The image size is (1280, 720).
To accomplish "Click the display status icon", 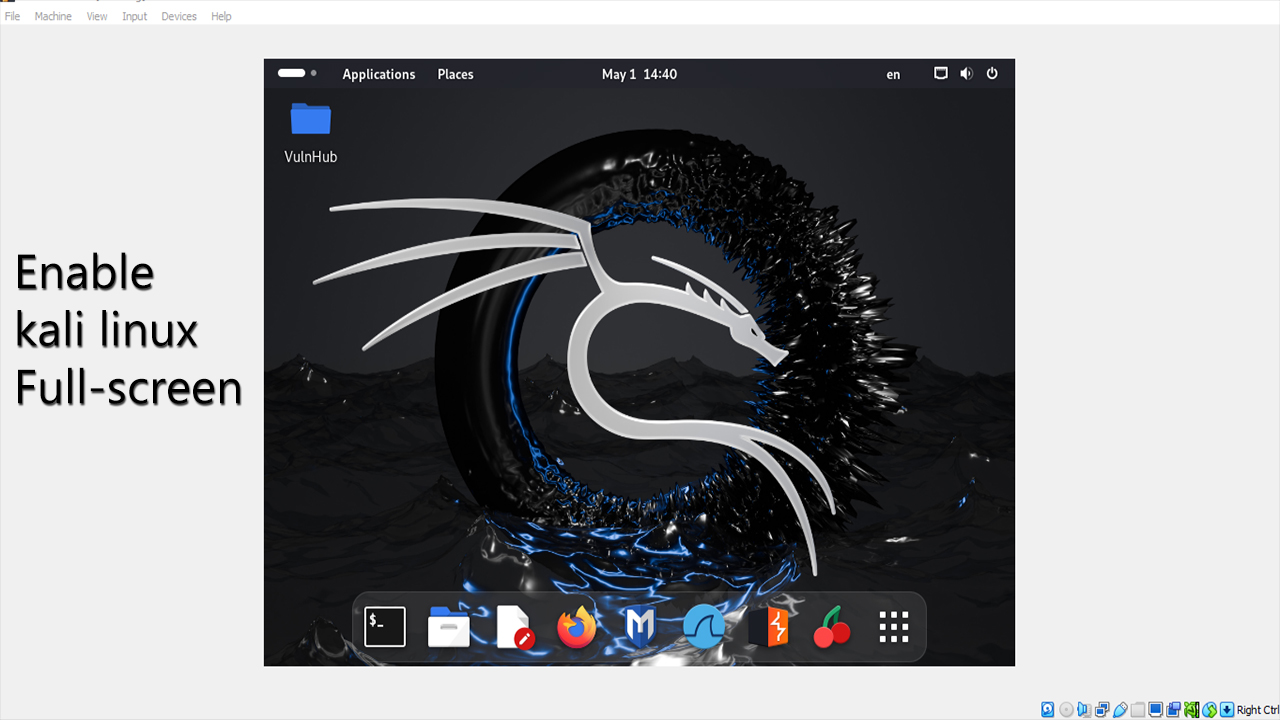I will pos(1156,710).
